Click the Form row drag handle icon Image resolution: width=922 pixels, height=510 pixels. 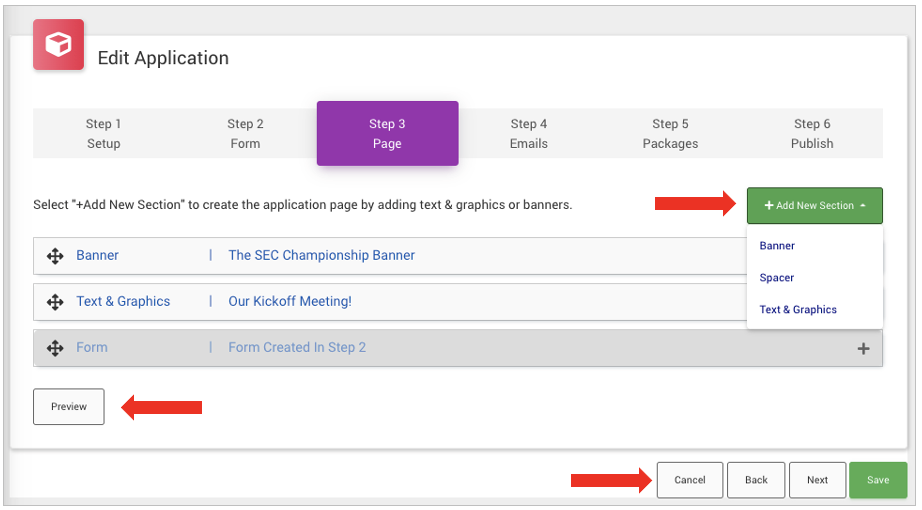55,348
